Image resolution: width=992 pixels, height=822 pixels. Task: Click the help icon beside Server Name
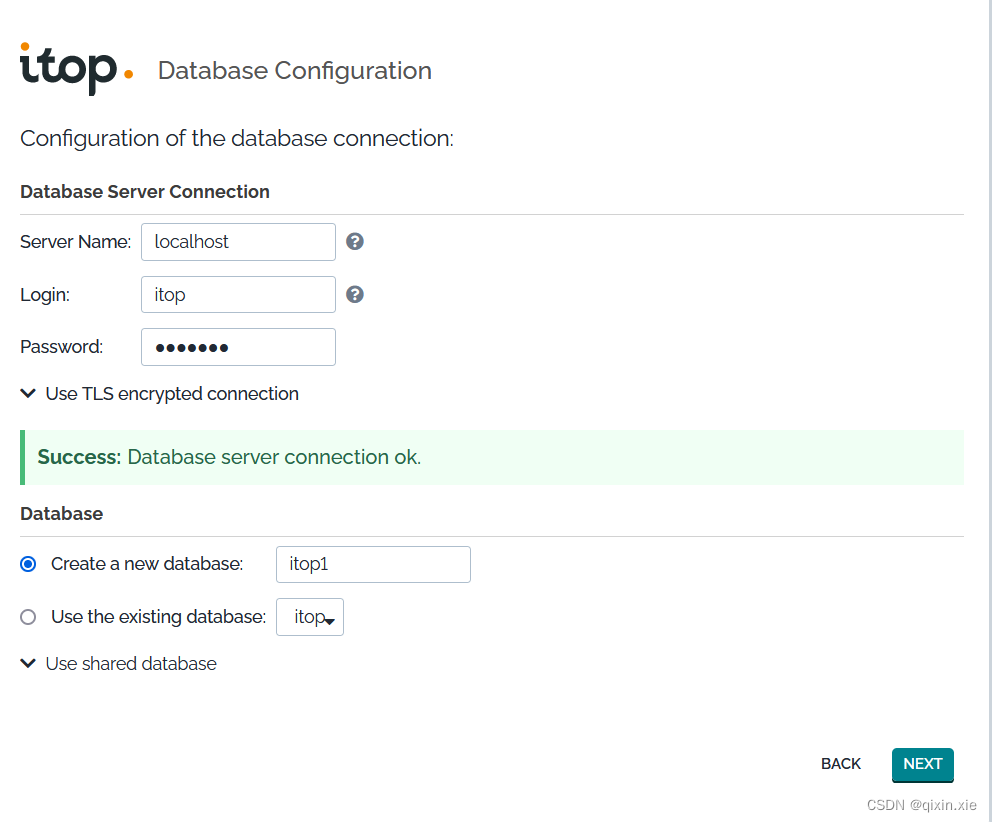pos(354,242)
